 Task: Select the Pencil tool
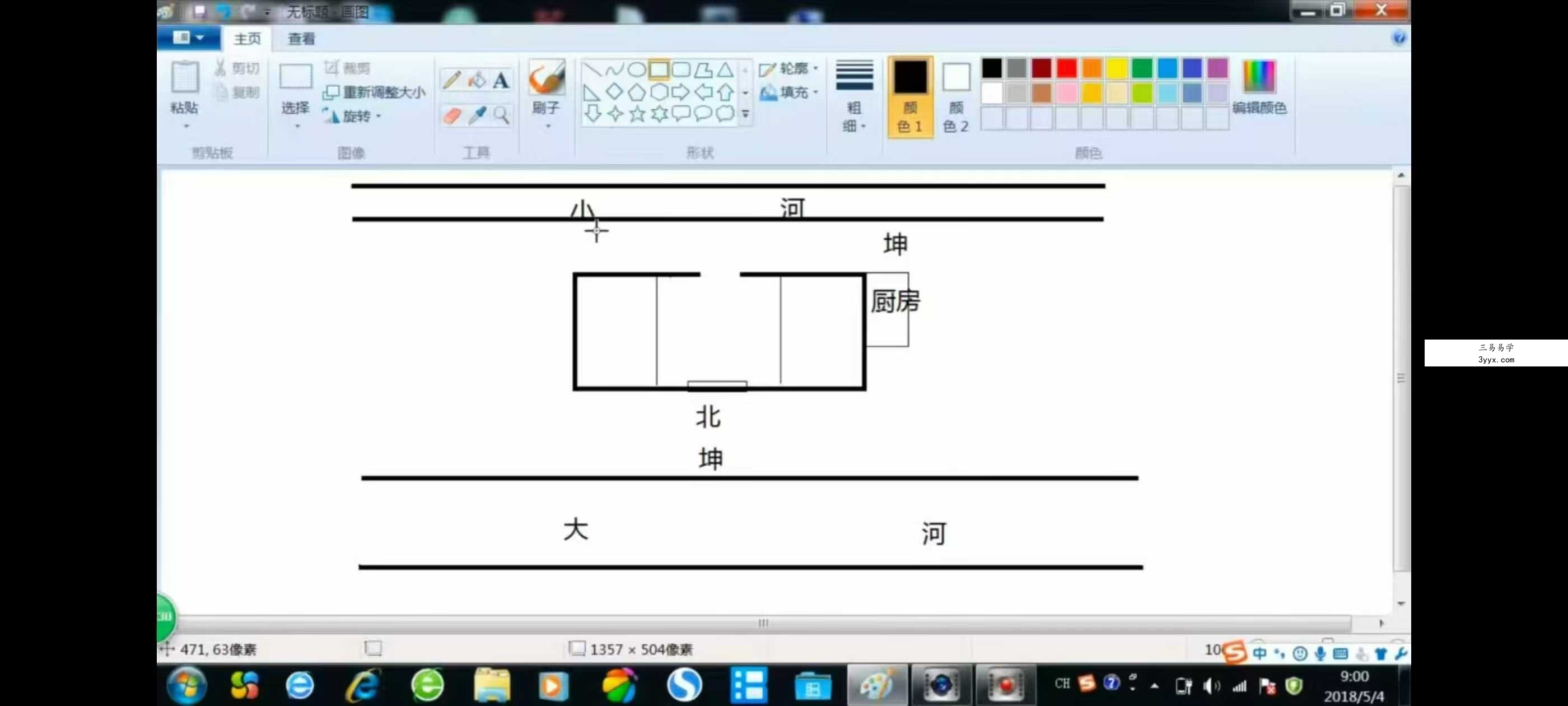pos(452,80)
